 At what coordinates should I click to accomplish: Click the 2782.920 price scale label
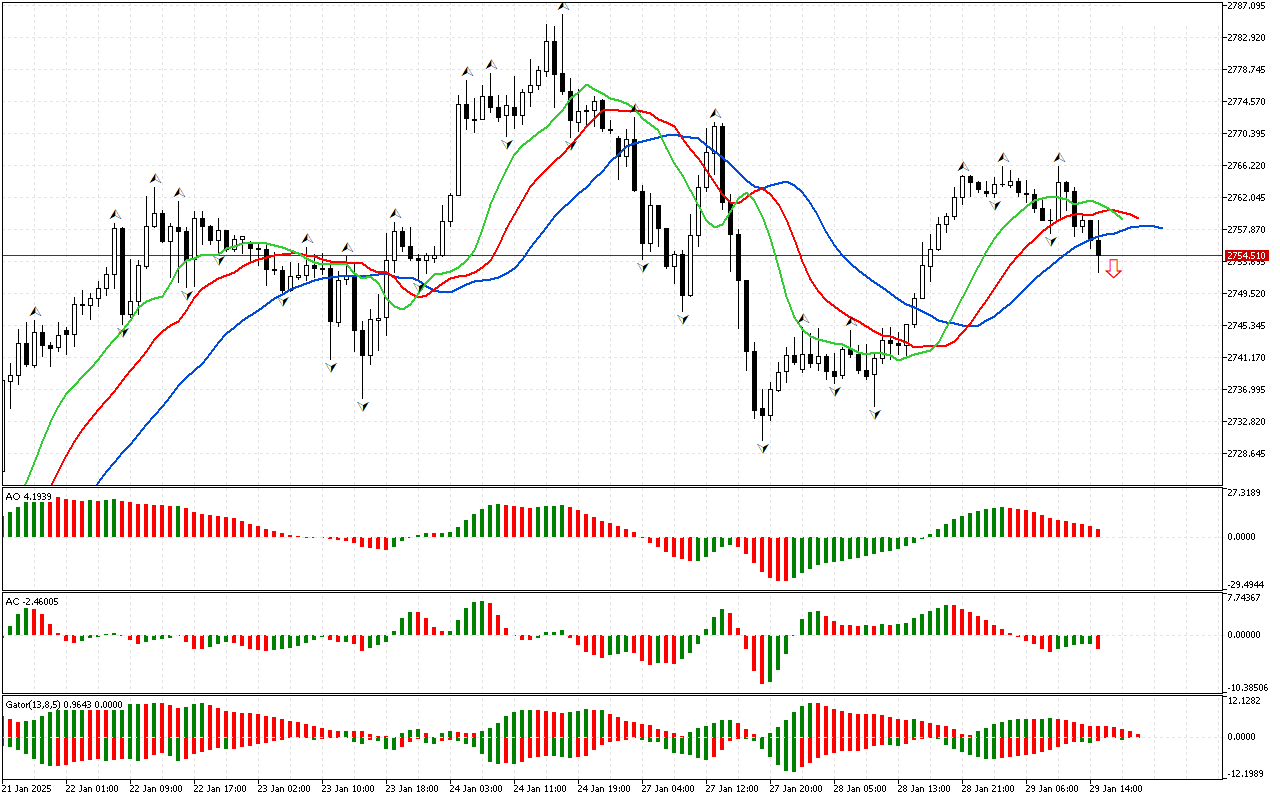click(1246, 37)
